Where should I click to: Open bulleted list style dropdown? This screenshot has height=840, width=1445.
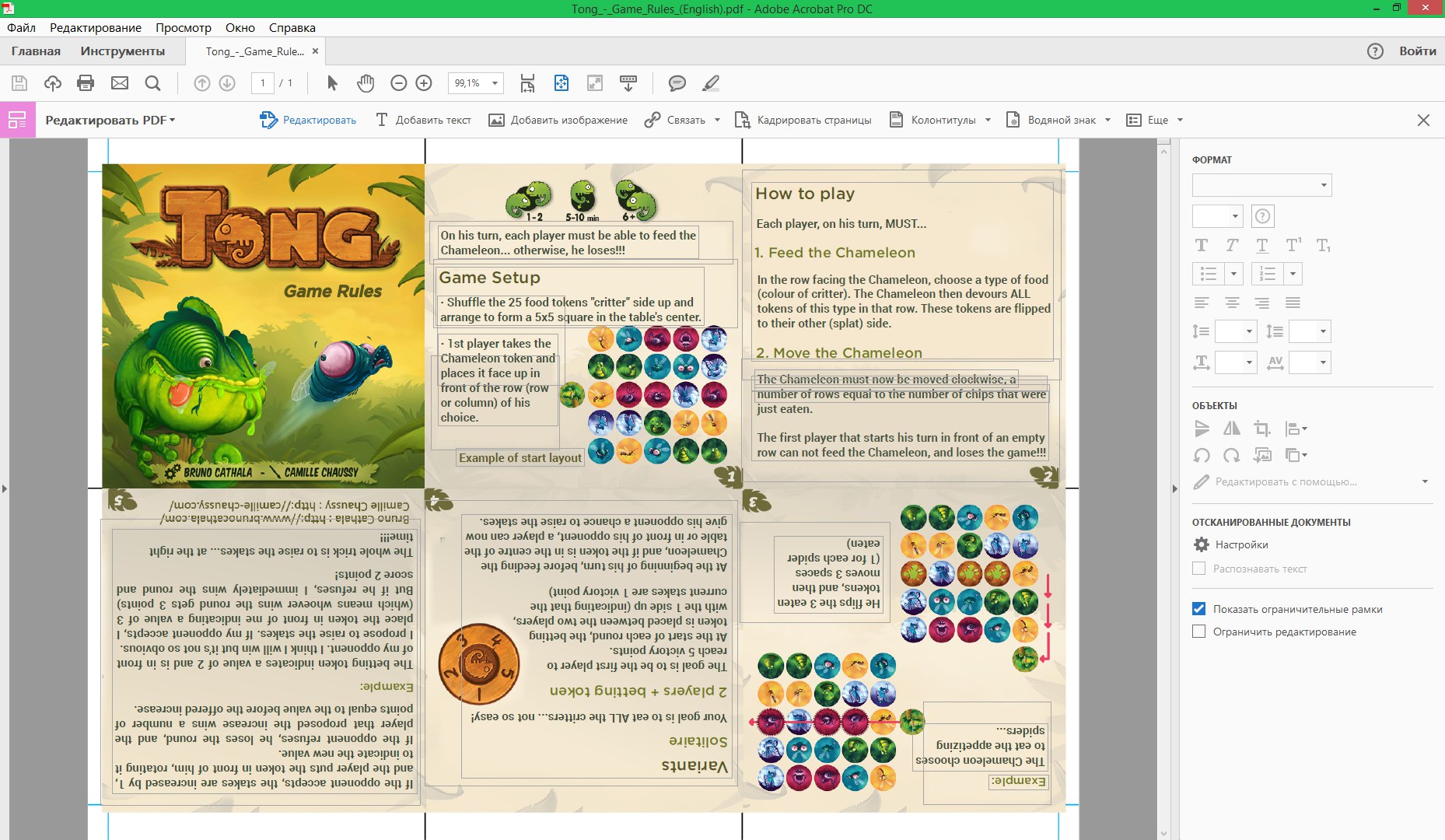[x=1233, y=274]
